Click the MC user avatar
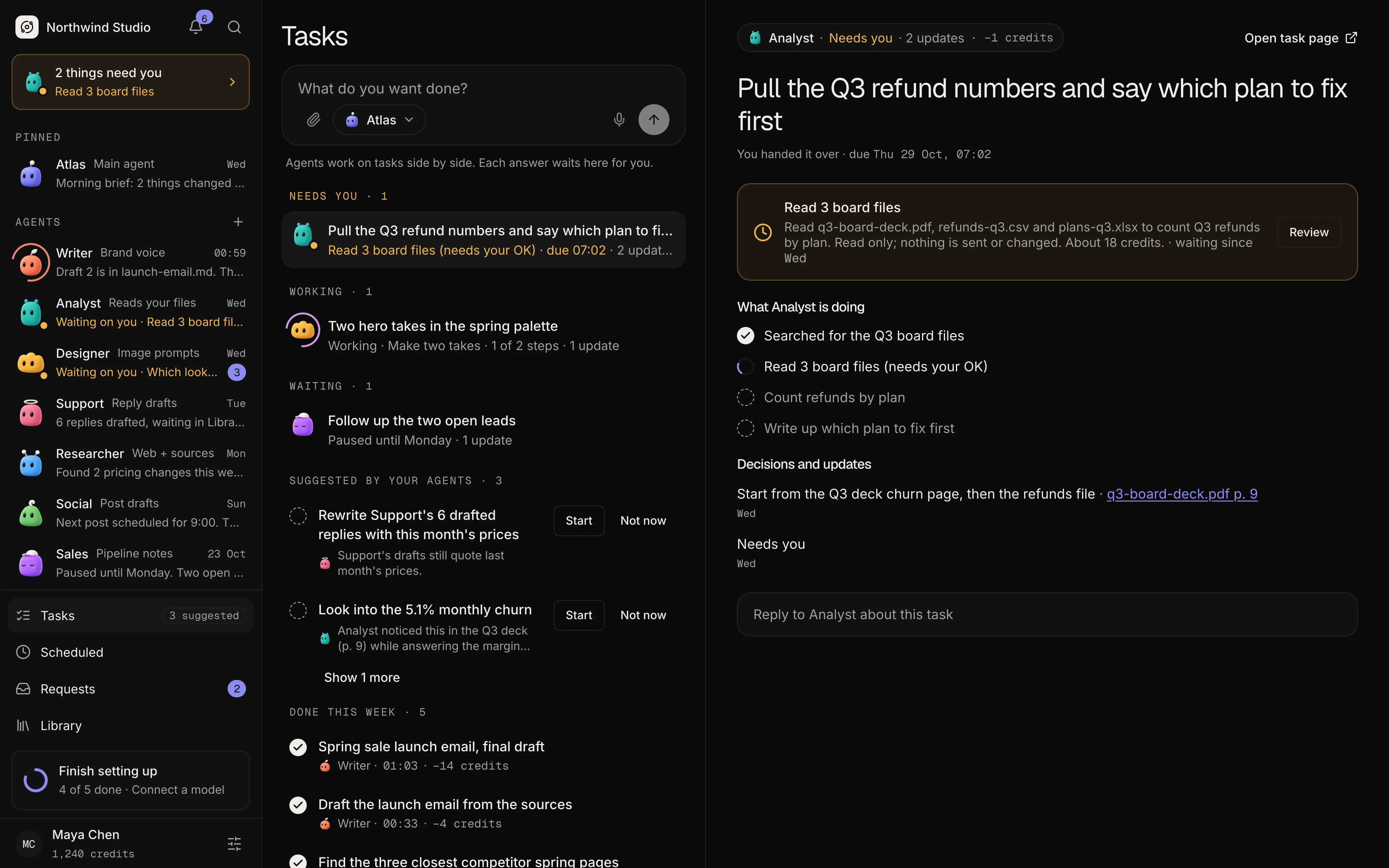Screen dimensions: 1389x868 tap(29, 843)
